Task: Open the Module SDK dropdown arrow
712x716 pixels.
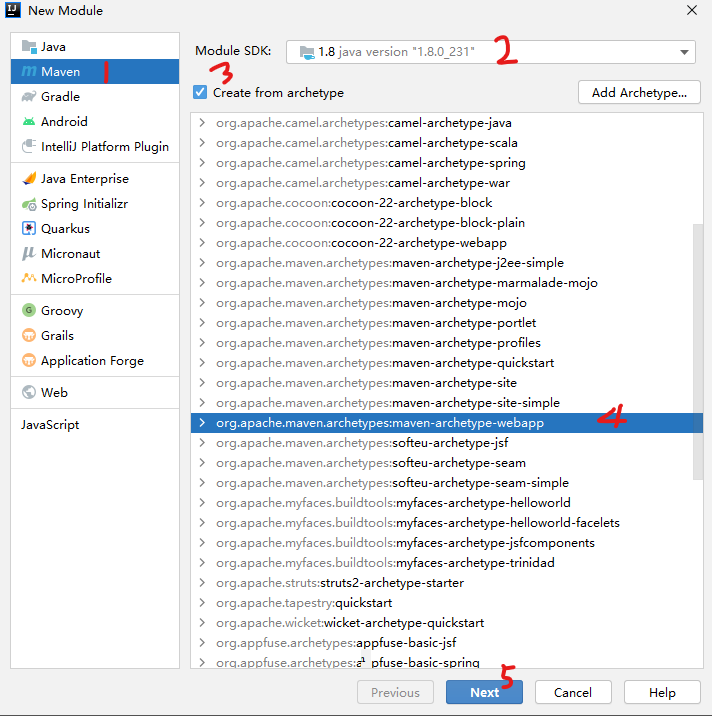Action: click(x=684, y=52)
